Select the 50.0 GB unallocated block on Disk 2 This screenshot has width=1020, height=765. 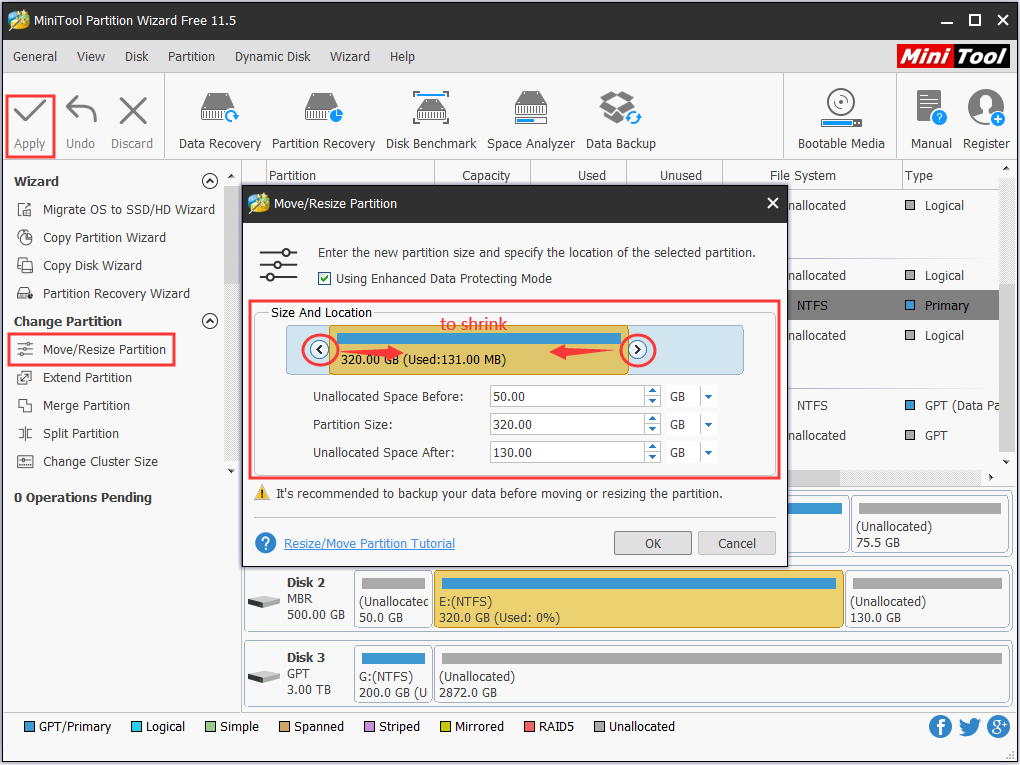(393, 599)
